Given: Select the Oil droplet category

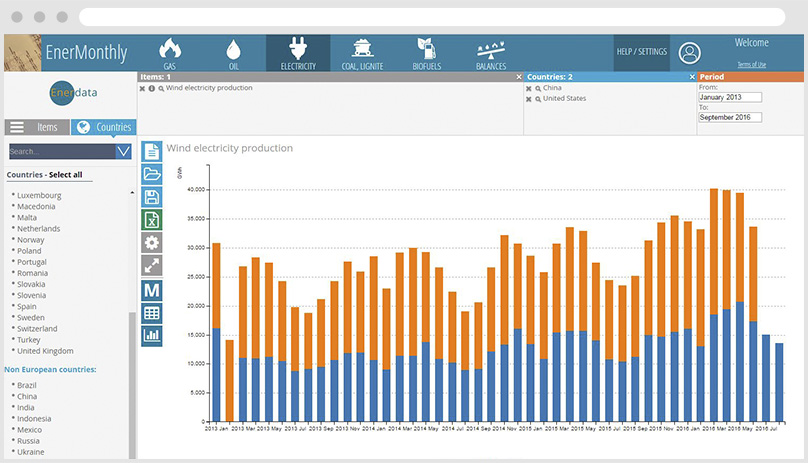Looking at the screenshot, I should pos(234,53).
